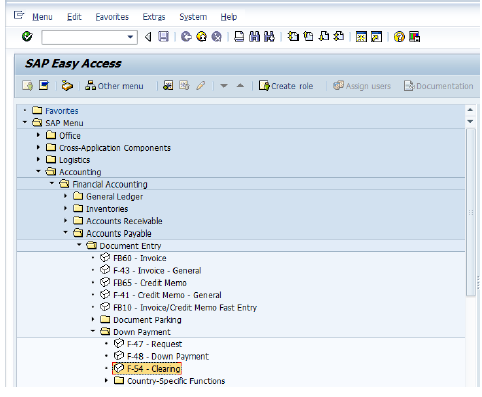Expand the Document Parking folder
The height and width of the screenshot is (397, 482).
[93, 319]
